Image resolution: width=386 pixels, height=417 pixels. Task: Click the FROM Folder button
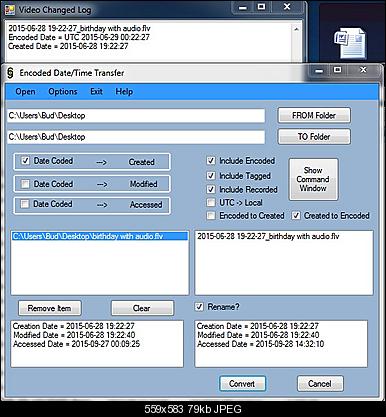tap(314, 115)
